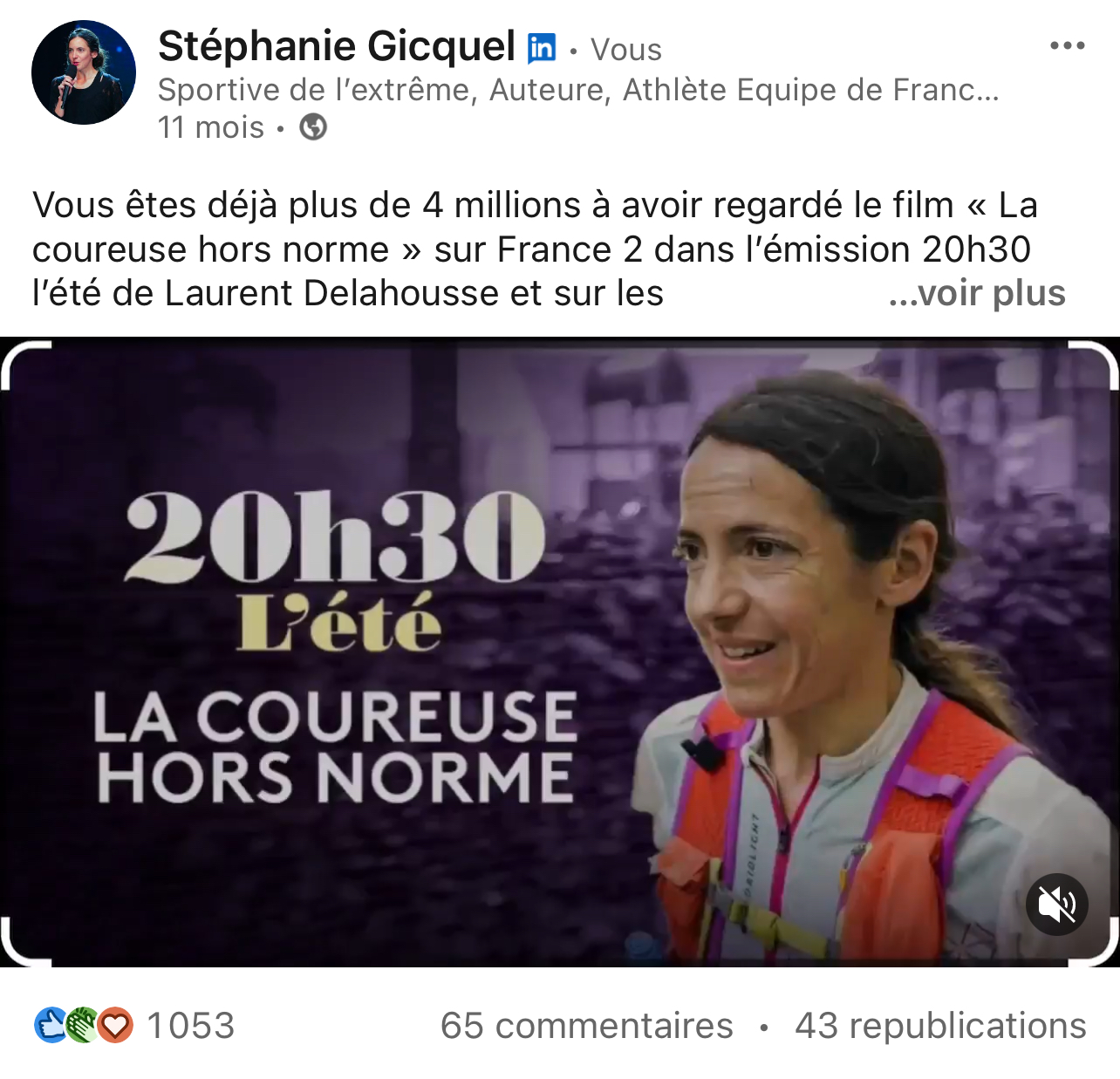Click the blue thumbs-up like reaction icon
The width and height of the screenshot is (1120, 1079).
(51, 1025)
